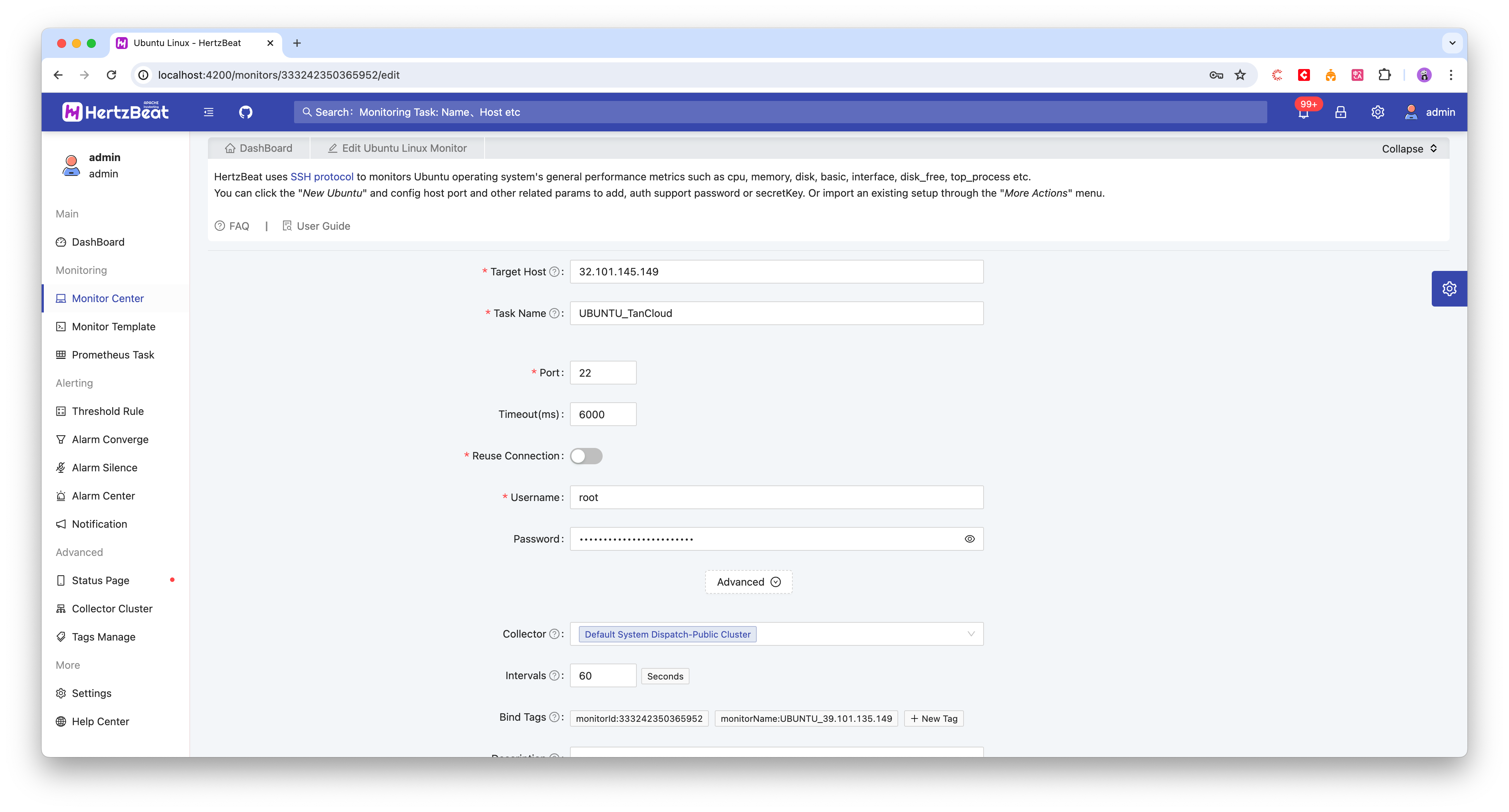Screen dimensions: 1509x812
Task: Open Alarm Converge in the sidebar
Action: tap(116, 439)
